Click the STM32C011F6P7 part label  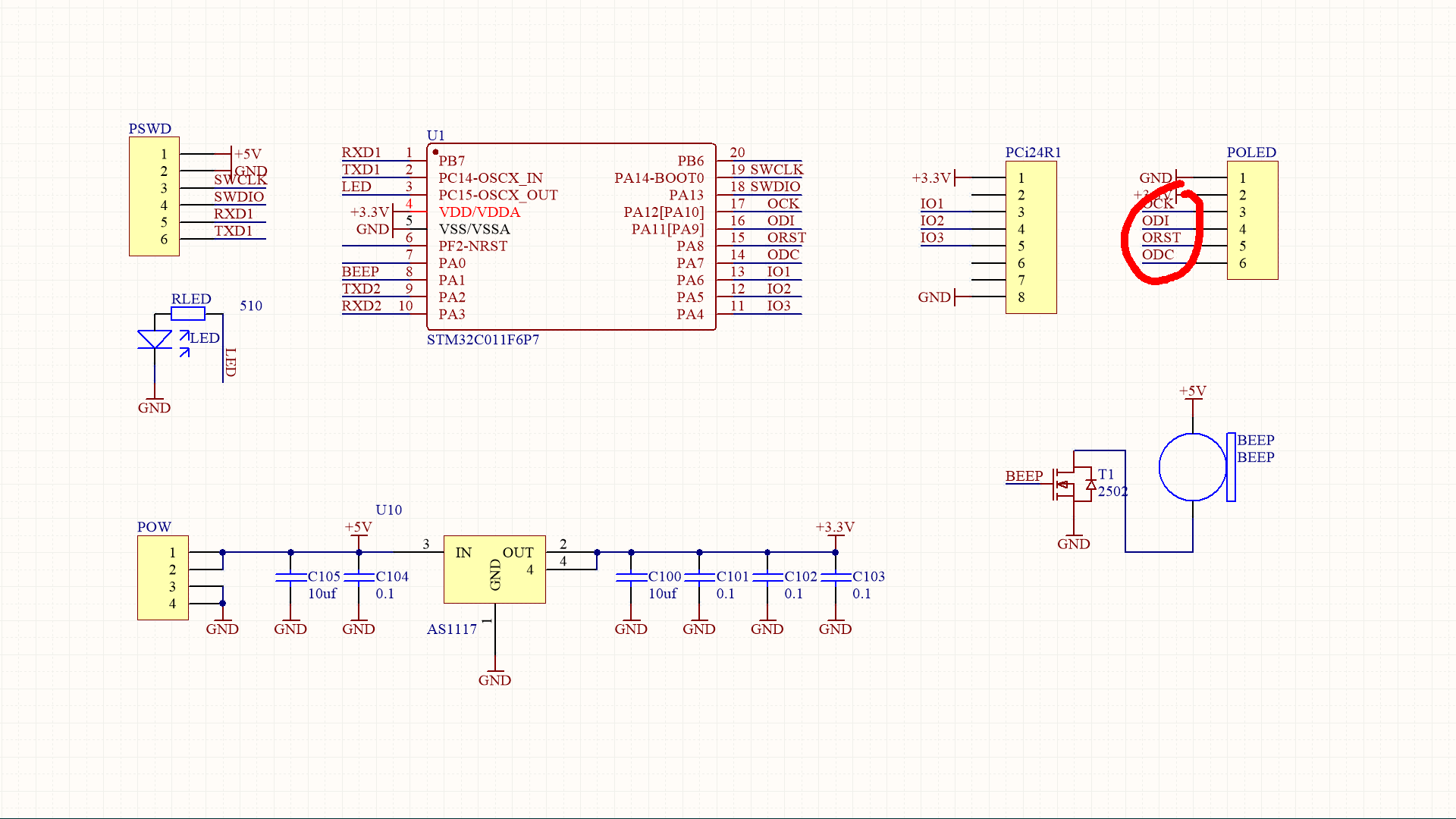click(482, 340)
